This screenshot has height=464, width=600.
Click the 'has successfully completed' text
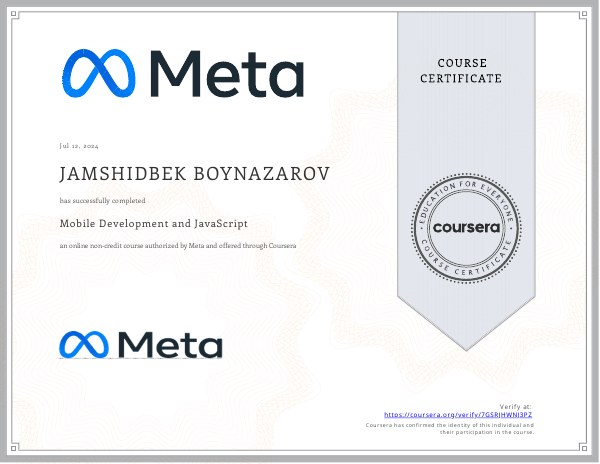tap(103, 200)
